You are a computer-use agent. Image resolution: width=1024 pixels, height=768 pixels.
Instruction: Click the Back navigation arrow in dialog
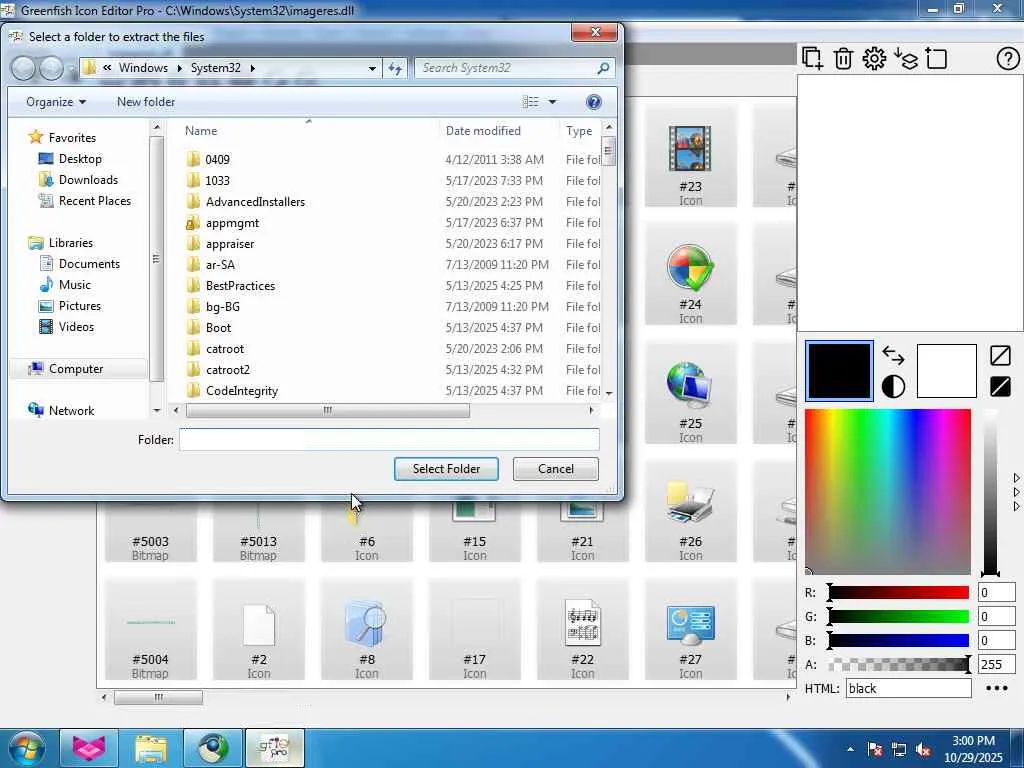click(24, 68)
